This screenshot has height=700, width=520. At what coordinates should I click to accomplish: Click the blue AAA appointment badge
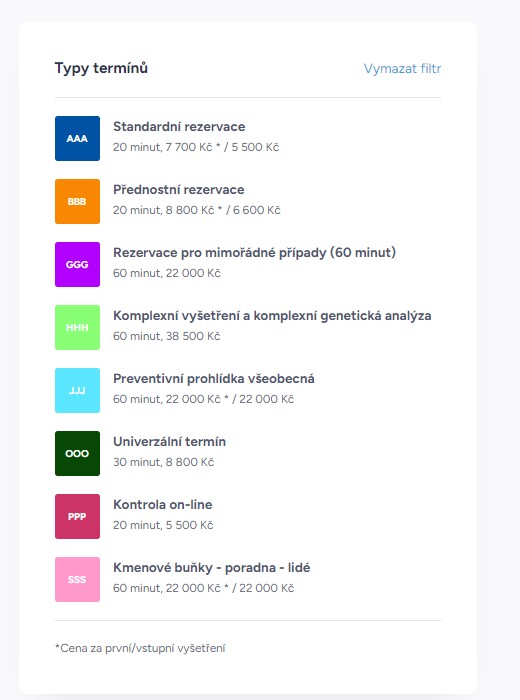click(77, 138)
